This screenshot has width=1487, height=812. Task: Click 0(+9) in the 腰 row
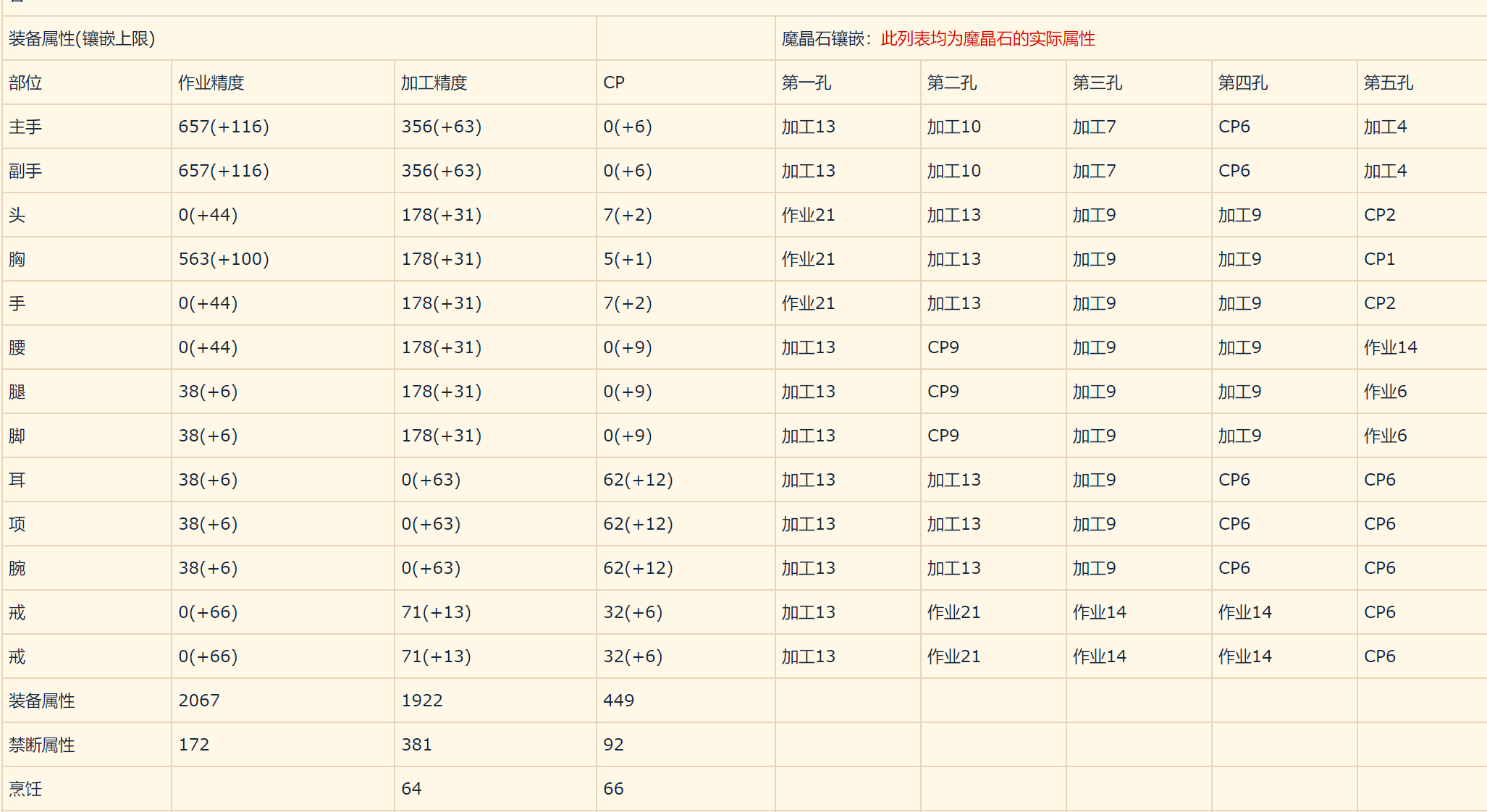coord(628,347)
